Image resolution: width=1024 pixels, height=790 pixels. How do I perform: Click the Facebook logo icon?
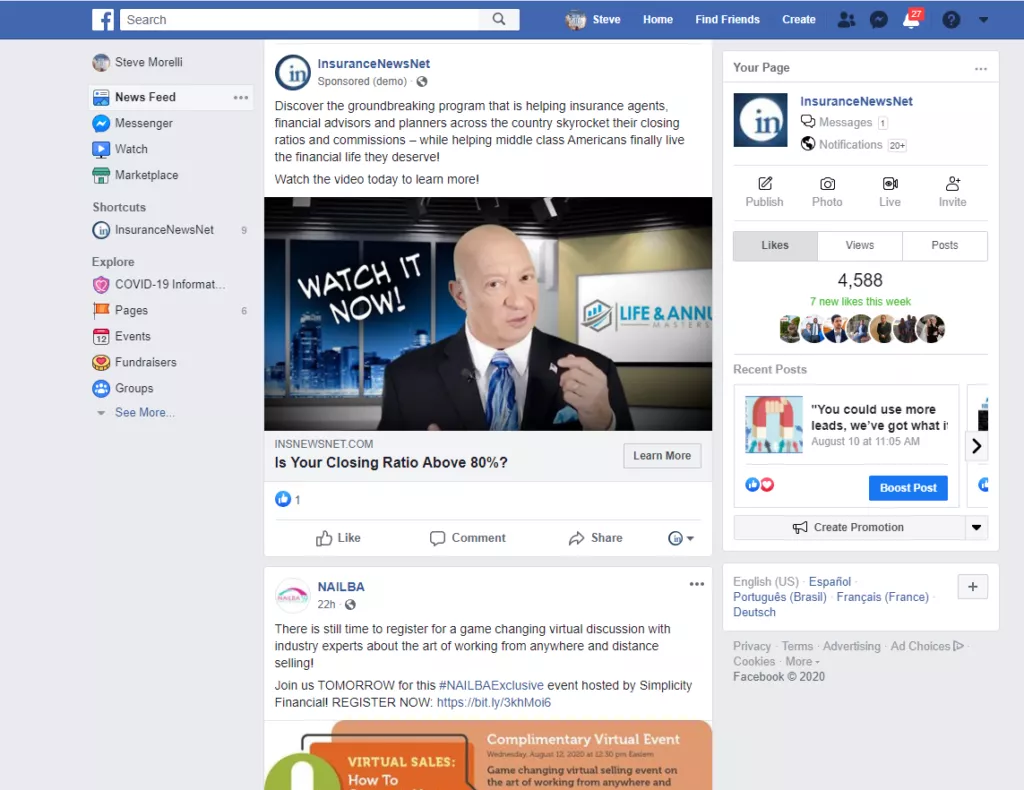(103, 20)
